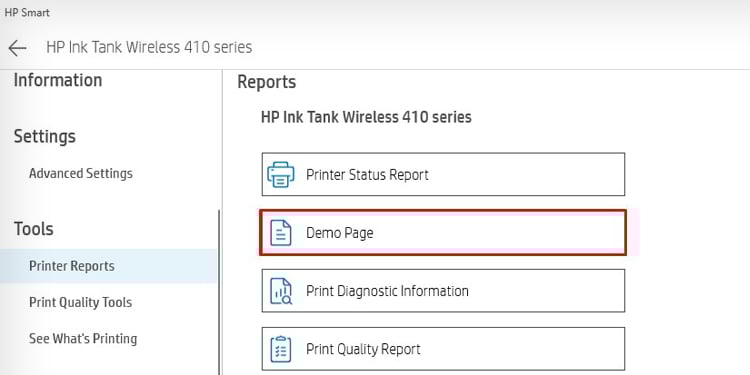The width and height of the screenshot is (750, 375).
Task: Click the HP Ink Tank Wireless header title
Action: [149, 47]
